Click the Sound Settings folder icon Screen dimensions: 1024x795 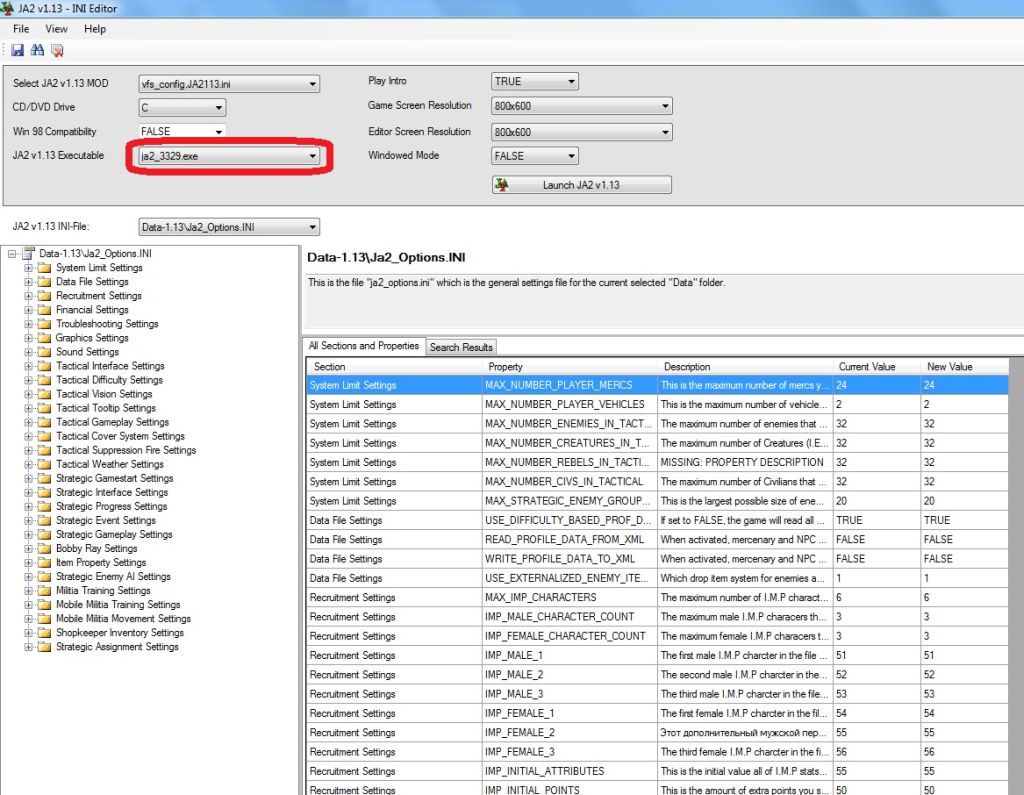point(44,352)
